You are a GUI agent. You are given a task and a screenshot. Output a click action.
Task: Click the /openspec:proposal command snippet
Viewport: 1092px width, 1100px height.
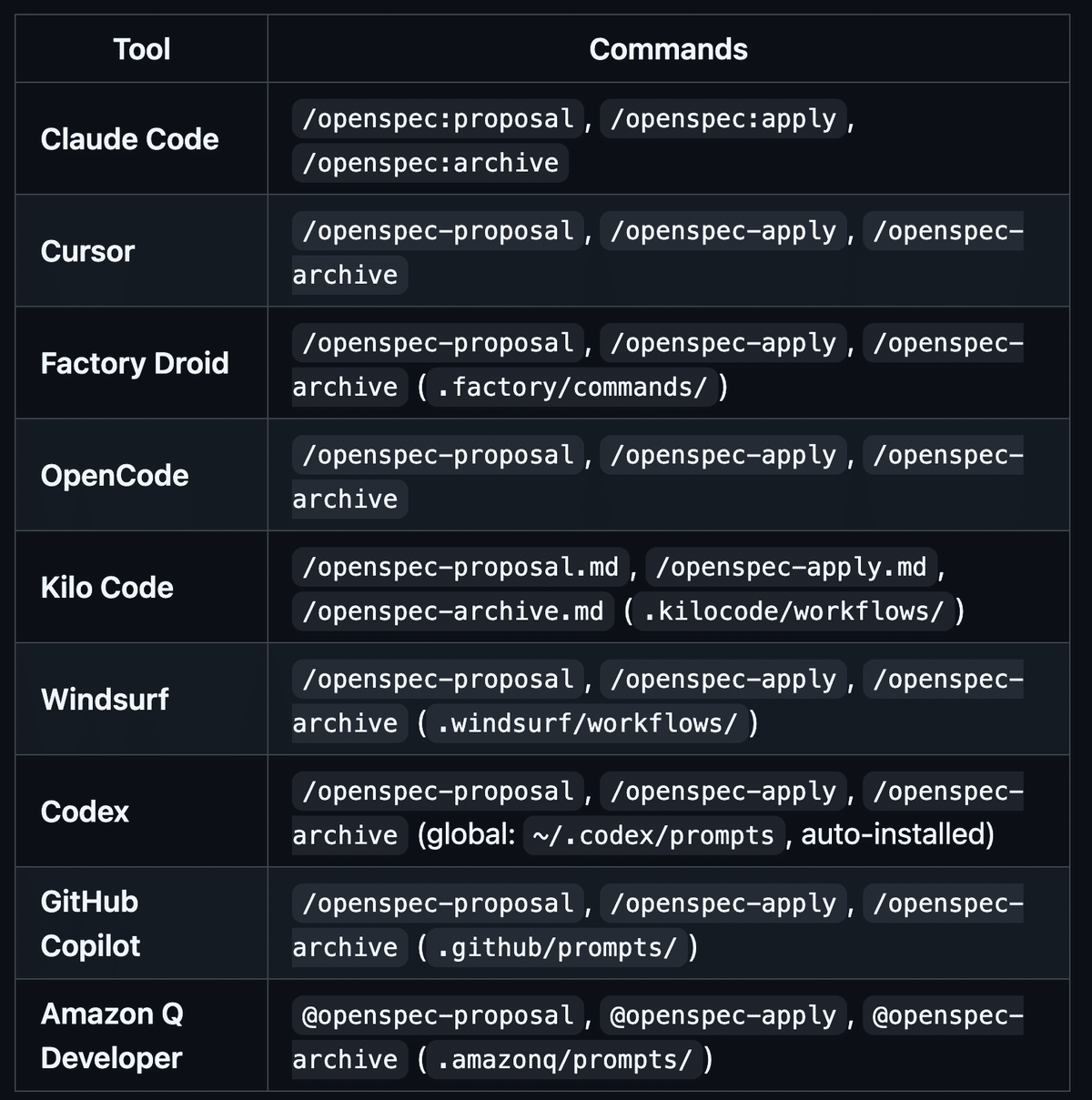438,119
